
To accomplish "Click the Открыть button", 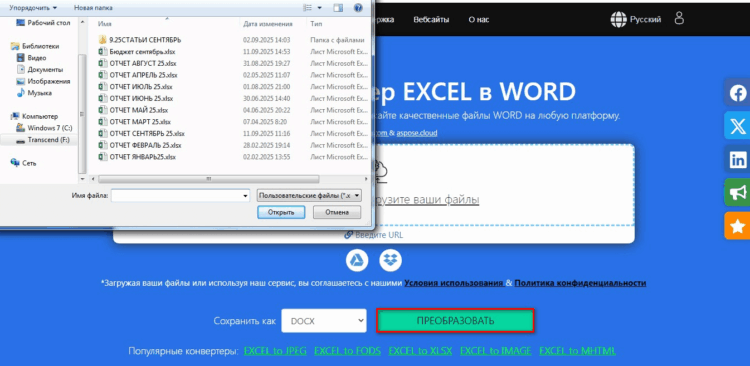I will tap(281, 212).
